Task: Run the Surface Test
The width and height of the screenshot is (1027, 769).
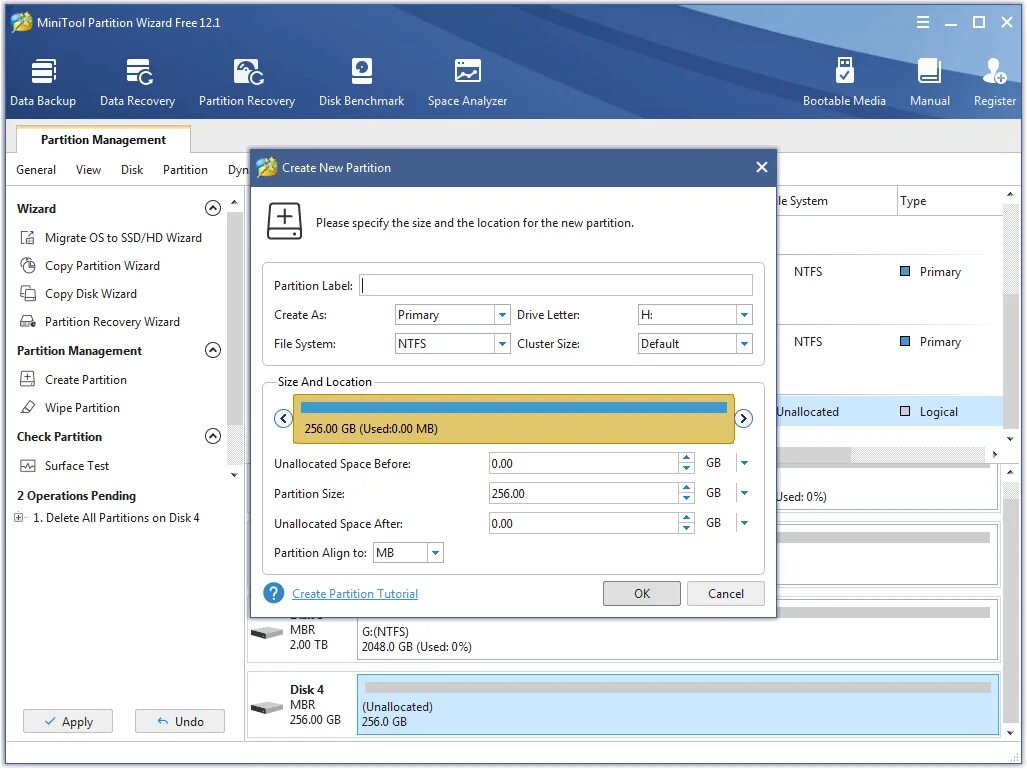Action: coord(65,466)
